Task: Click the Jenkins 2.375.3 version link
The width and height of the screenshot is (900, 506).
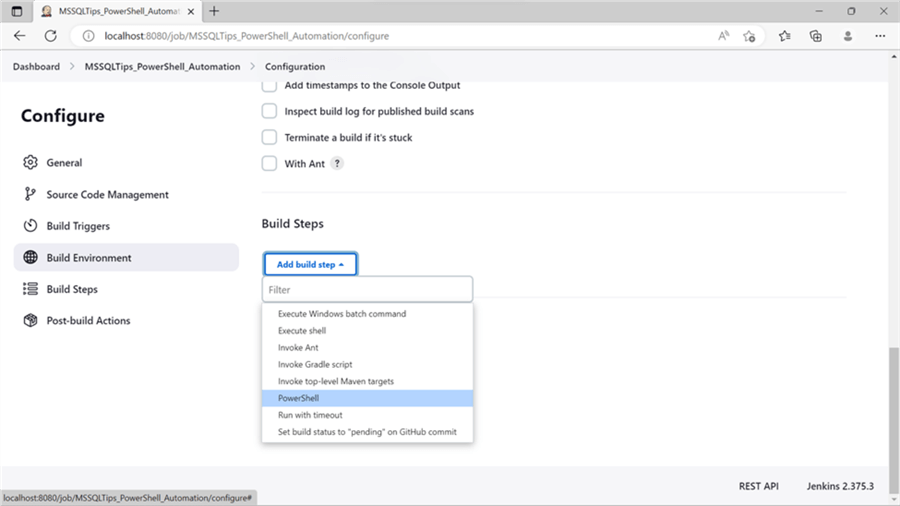Action: [x=840, y=486]
